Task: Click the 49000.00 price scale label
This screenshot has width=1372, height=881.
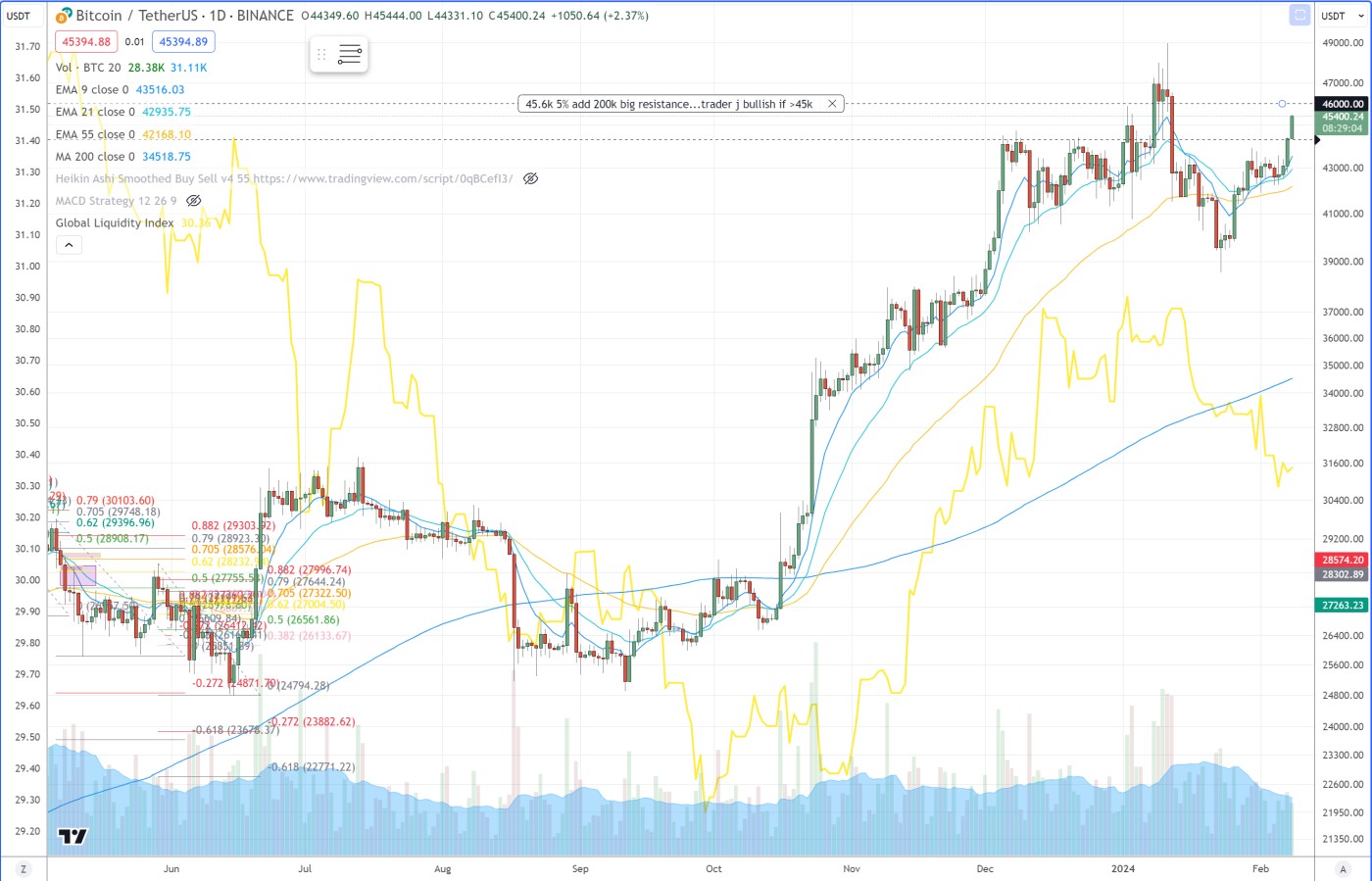Action: click(x=1343, y=43)
